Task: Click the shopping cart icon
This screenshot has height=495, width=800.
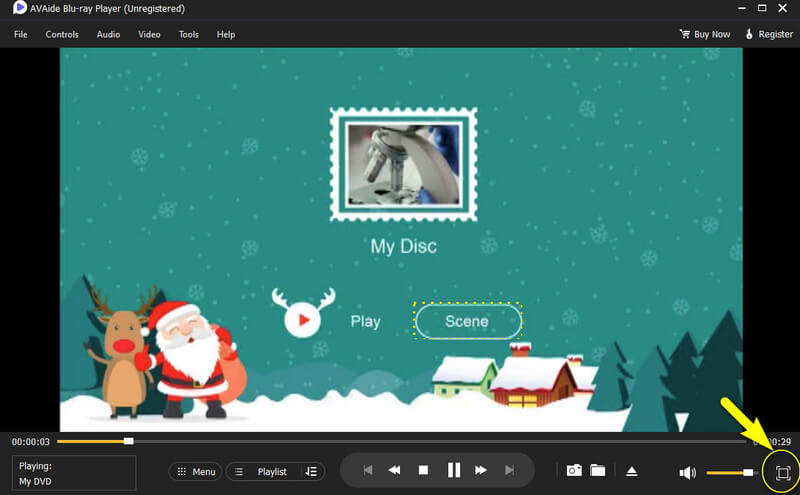Action: click(x=685, y=34)
